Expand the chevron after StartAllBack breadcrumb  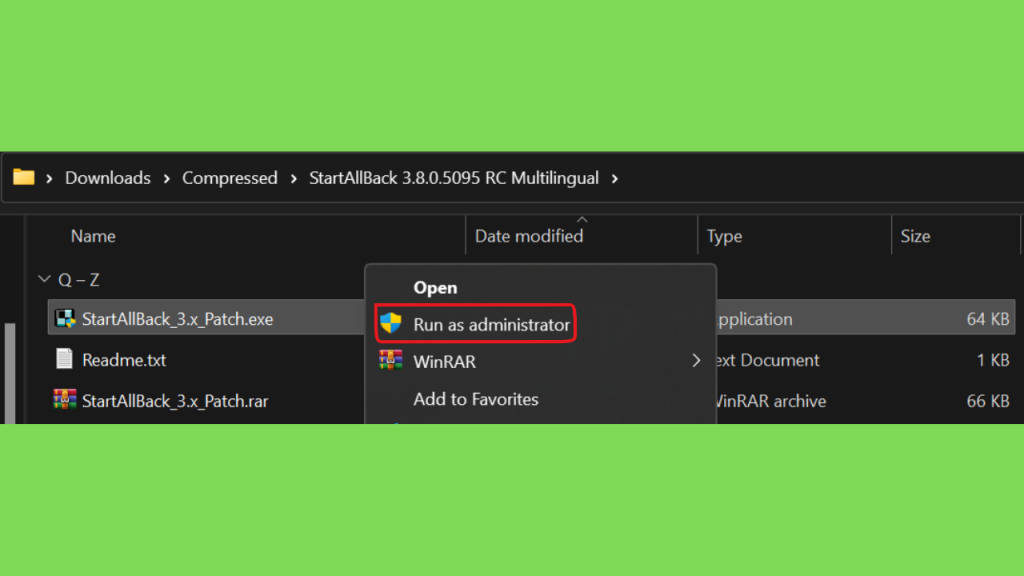615,178
